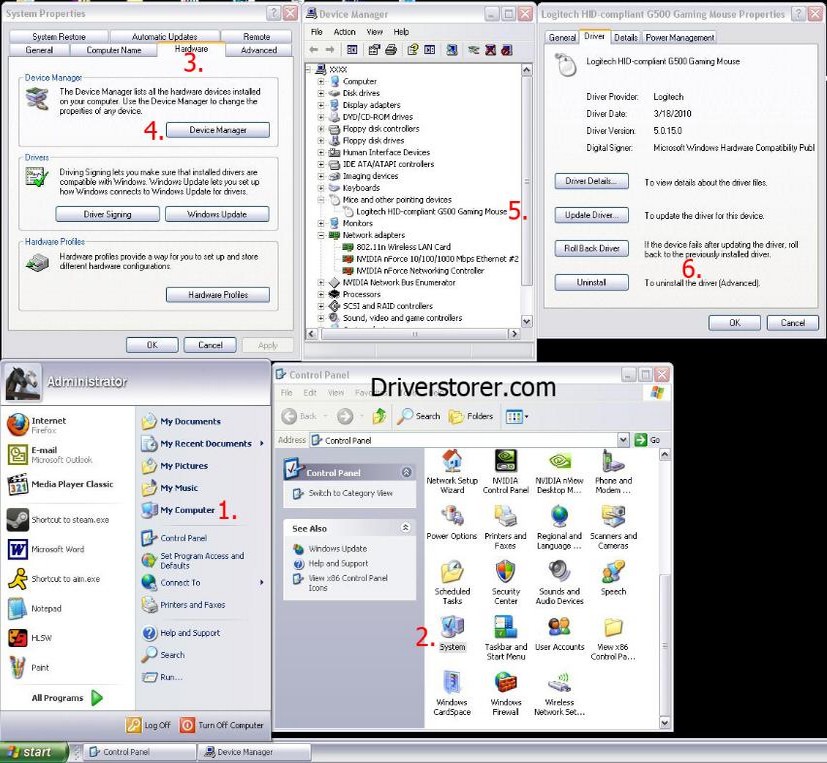The height and width of the screenshot is (763, 827).
Task: Select the Power Management tab
Action: [x=679, y=37]
